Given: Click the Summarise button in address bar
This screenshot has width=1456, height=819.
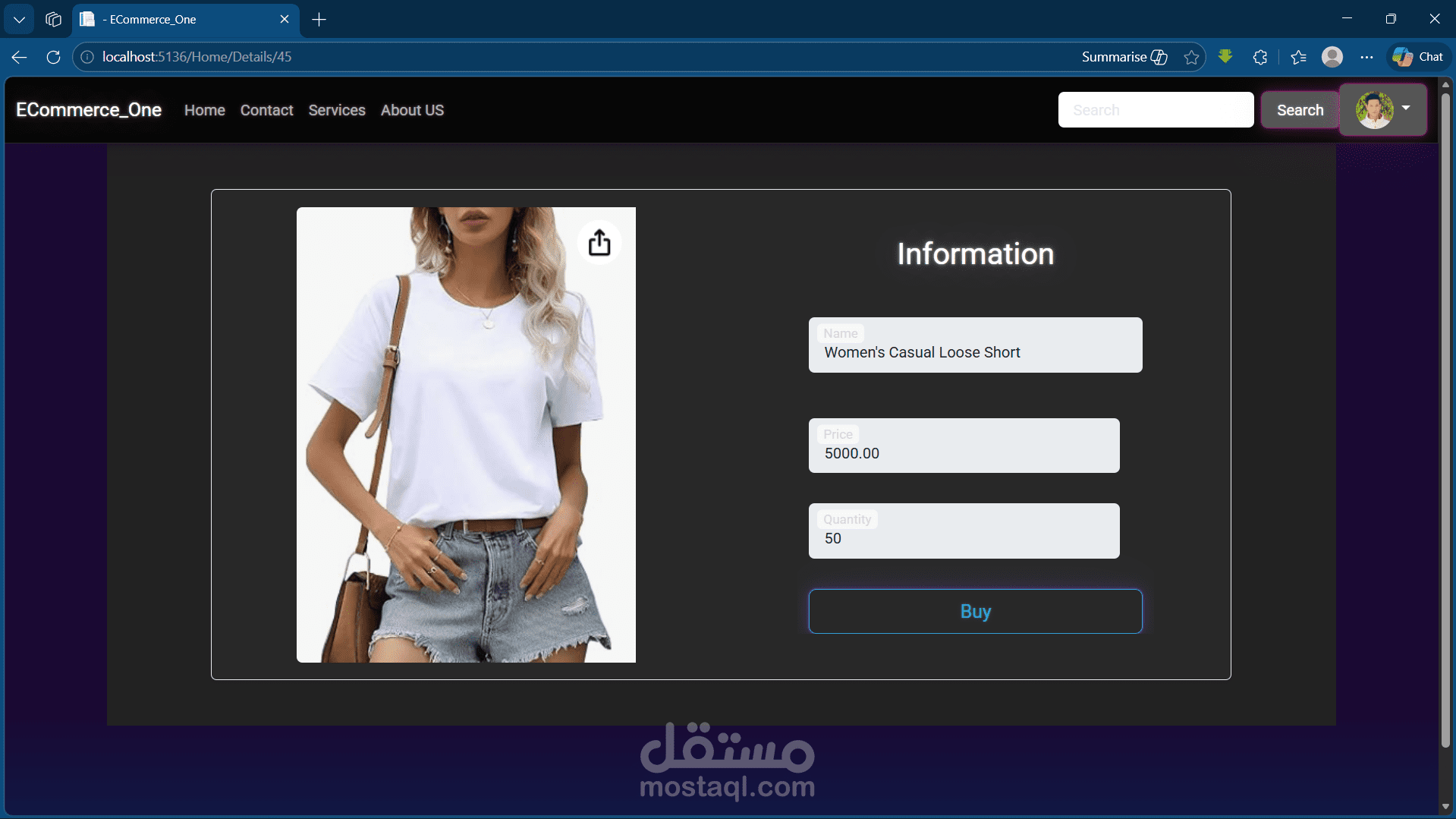Looking at the screenshot, I should [1124, 57].
